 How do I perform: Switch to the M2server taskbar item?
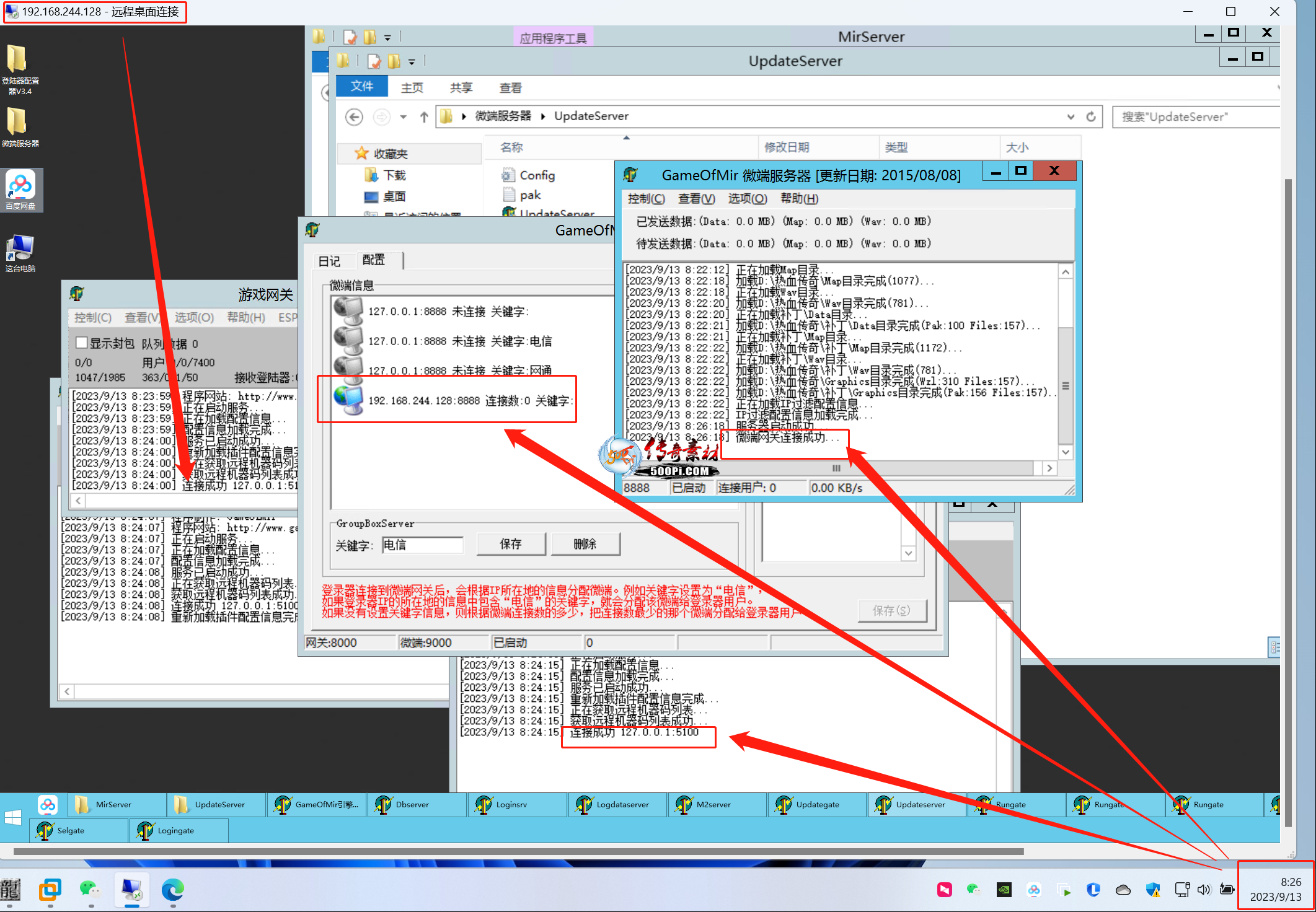[718, 805]
